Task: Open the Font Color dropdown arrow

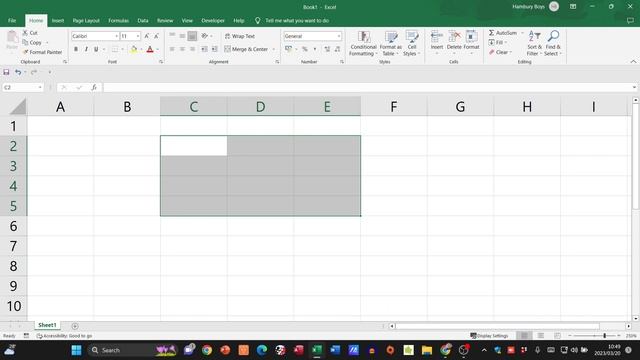Action: (x=158, y=49)
